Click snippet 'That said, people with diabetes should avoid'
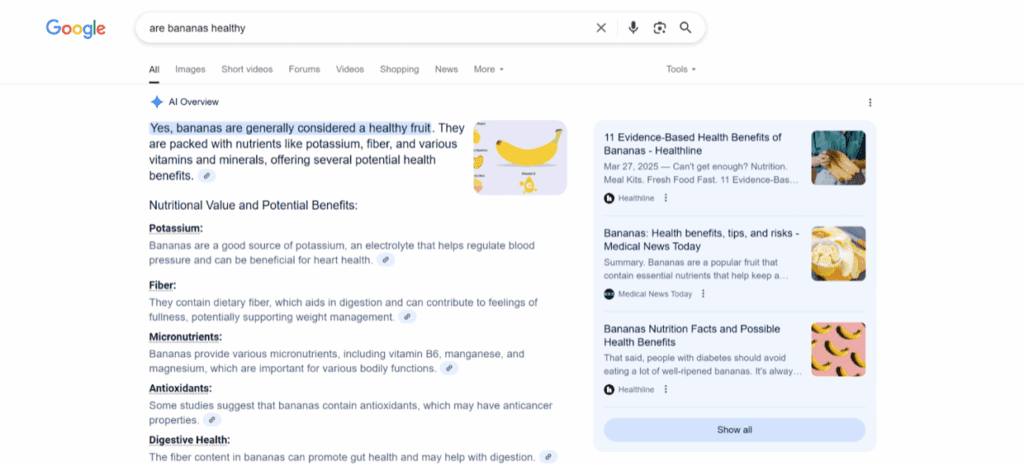Image resolution: width=1024 pixels, height=467 pixels. click(703, 364)
